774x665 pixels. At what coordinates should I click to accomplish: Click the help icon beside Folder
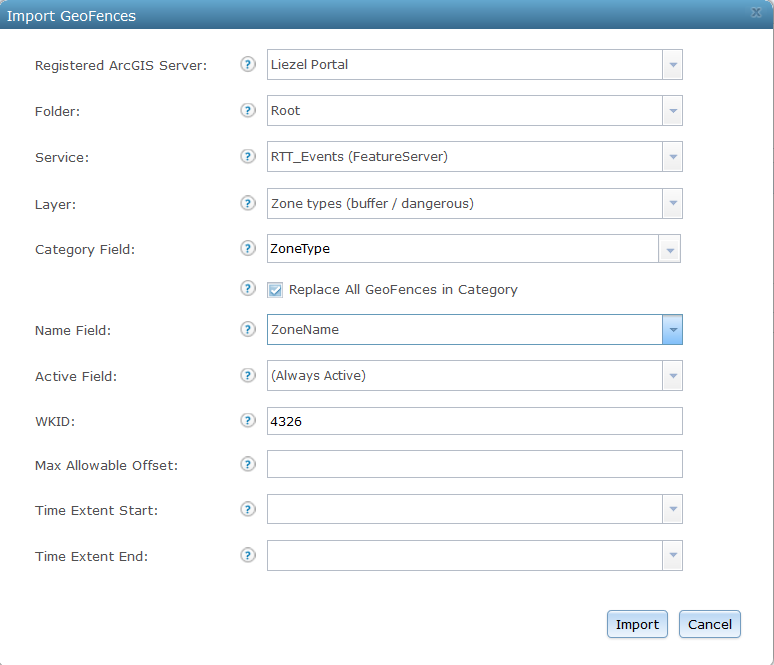248,111
